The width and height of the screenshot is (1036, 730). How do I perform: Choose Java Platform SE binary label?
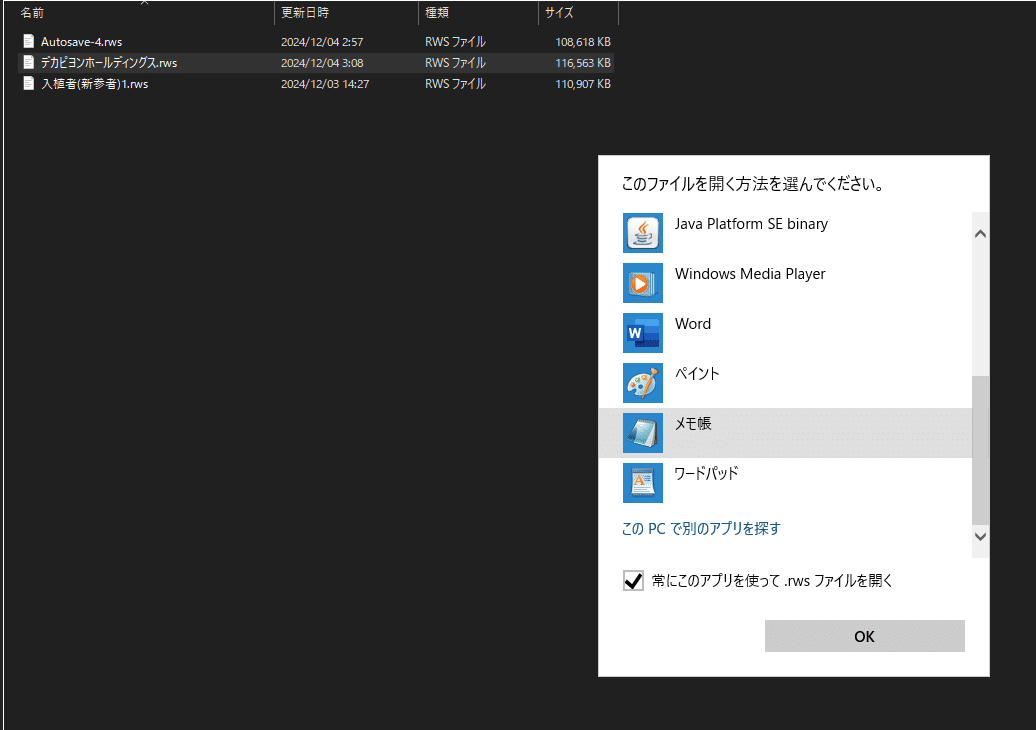coord(751,224)
